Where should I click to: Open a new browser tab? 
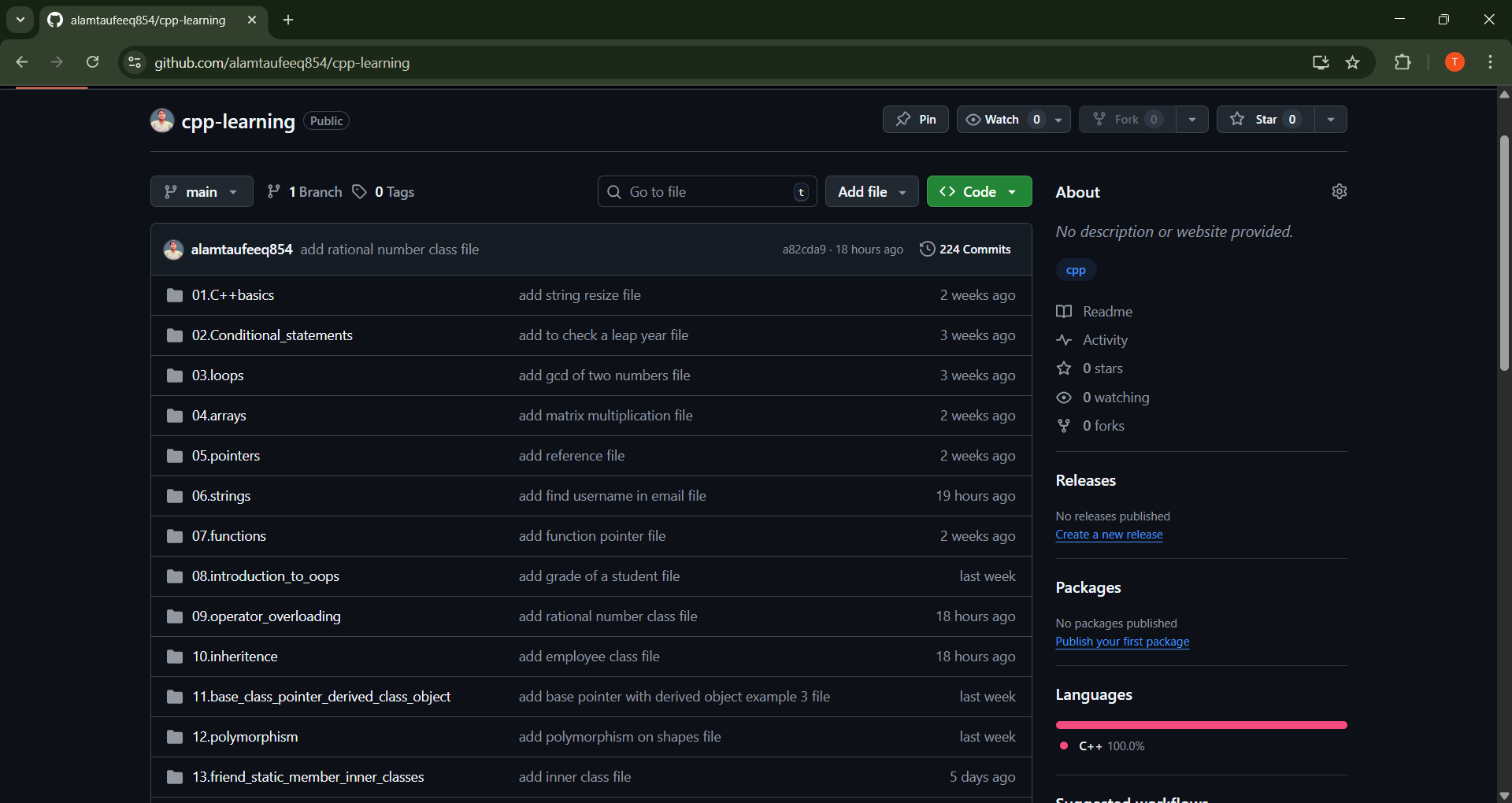click(288, 20)
